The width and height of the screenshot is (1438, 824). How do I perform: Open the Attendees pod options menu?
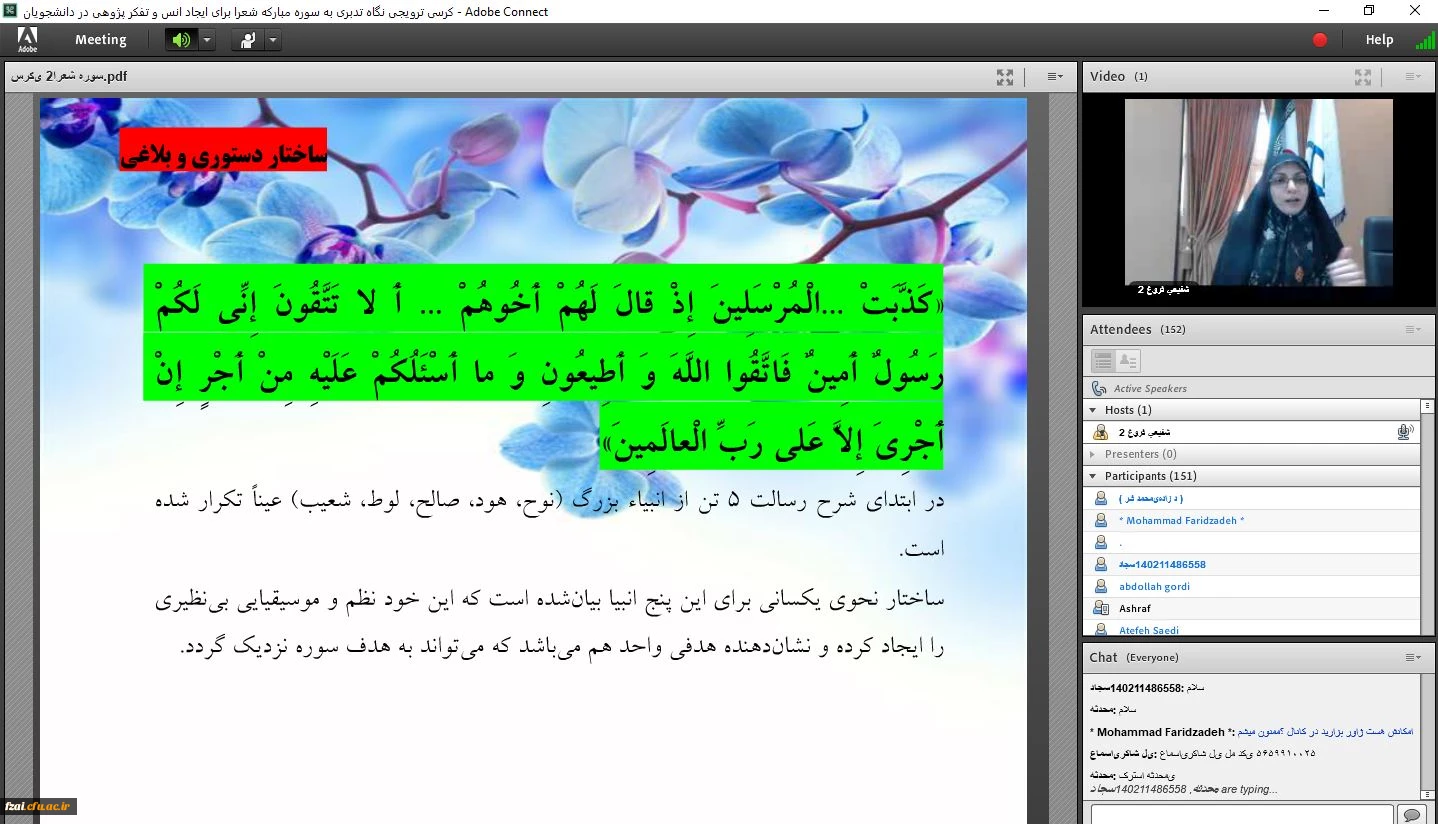click(x=1412, y=330)
